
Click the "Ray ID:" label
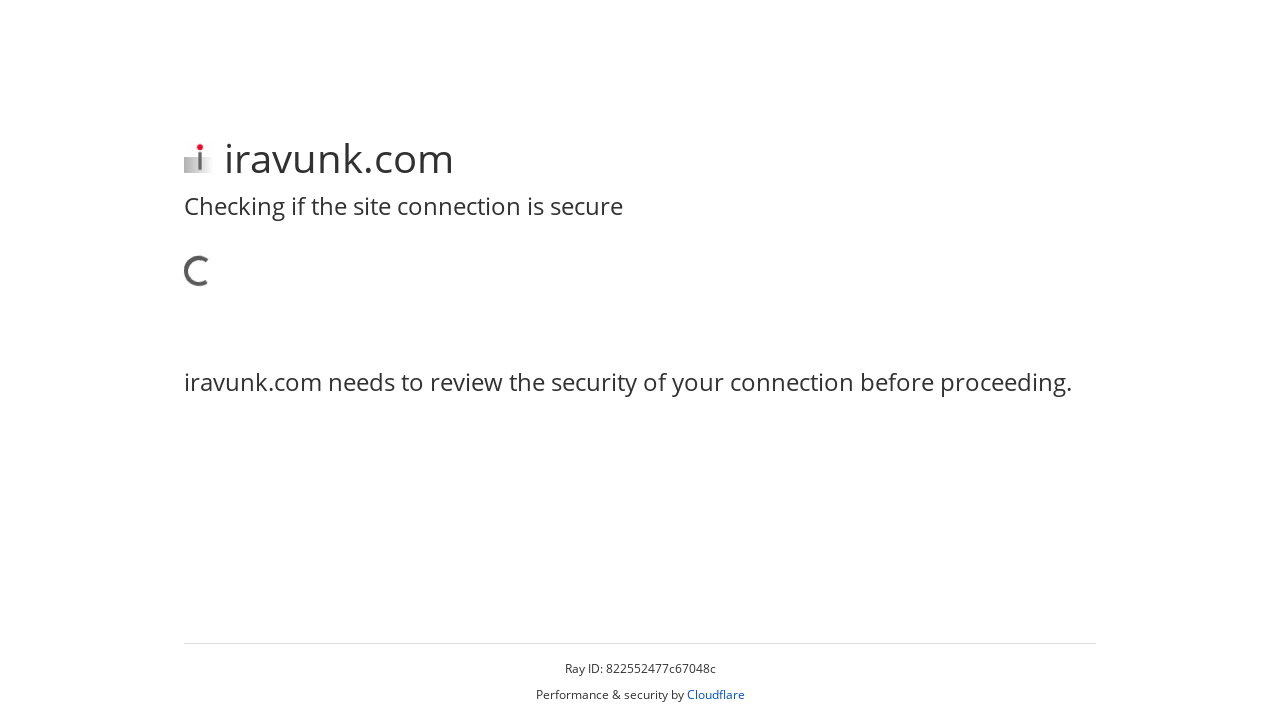pyautogui.click(x=583, y=669)
